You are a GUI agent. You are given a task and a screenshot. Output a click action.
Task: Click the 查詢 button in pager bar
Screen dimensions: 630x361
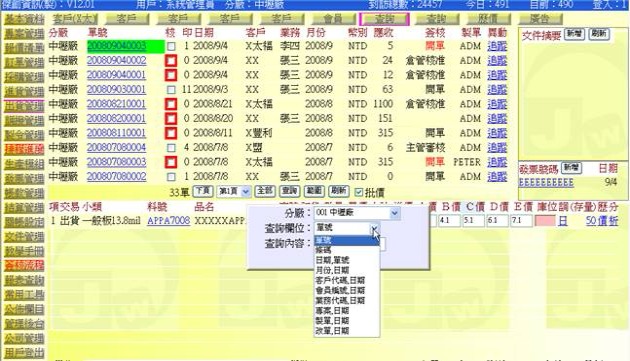[290, 191]
